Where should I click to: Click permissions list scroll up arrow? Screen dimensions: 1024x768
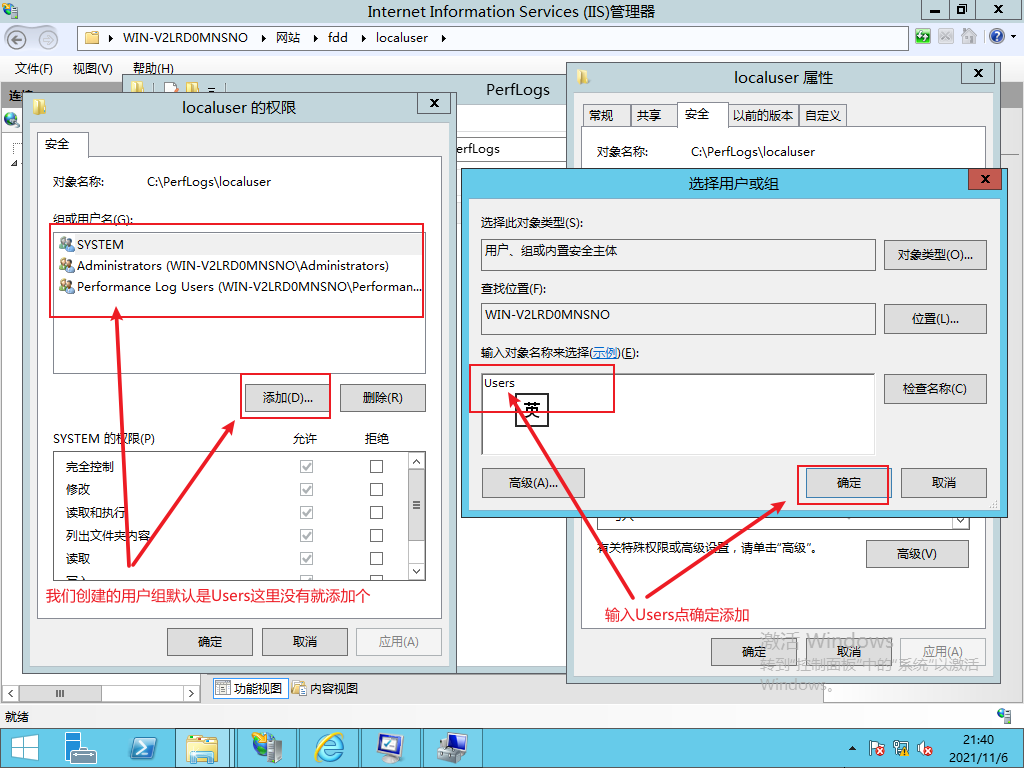point(417,461)
